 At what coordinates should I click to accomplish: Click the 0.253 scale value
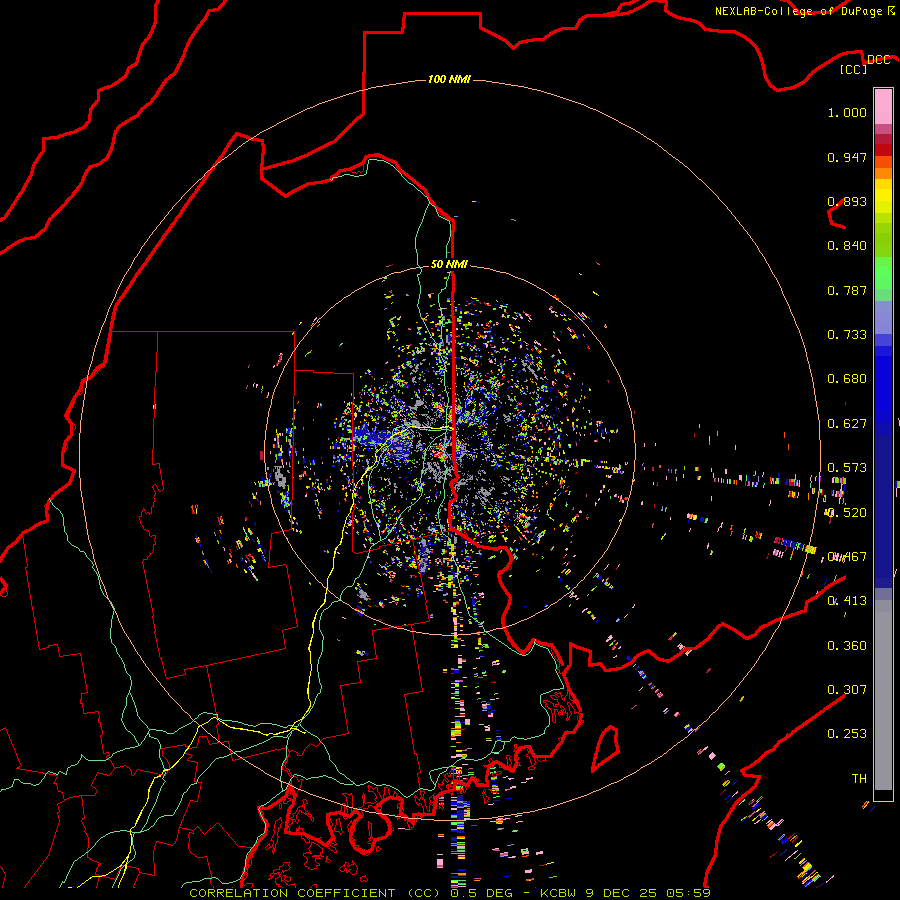pos(847,734)
